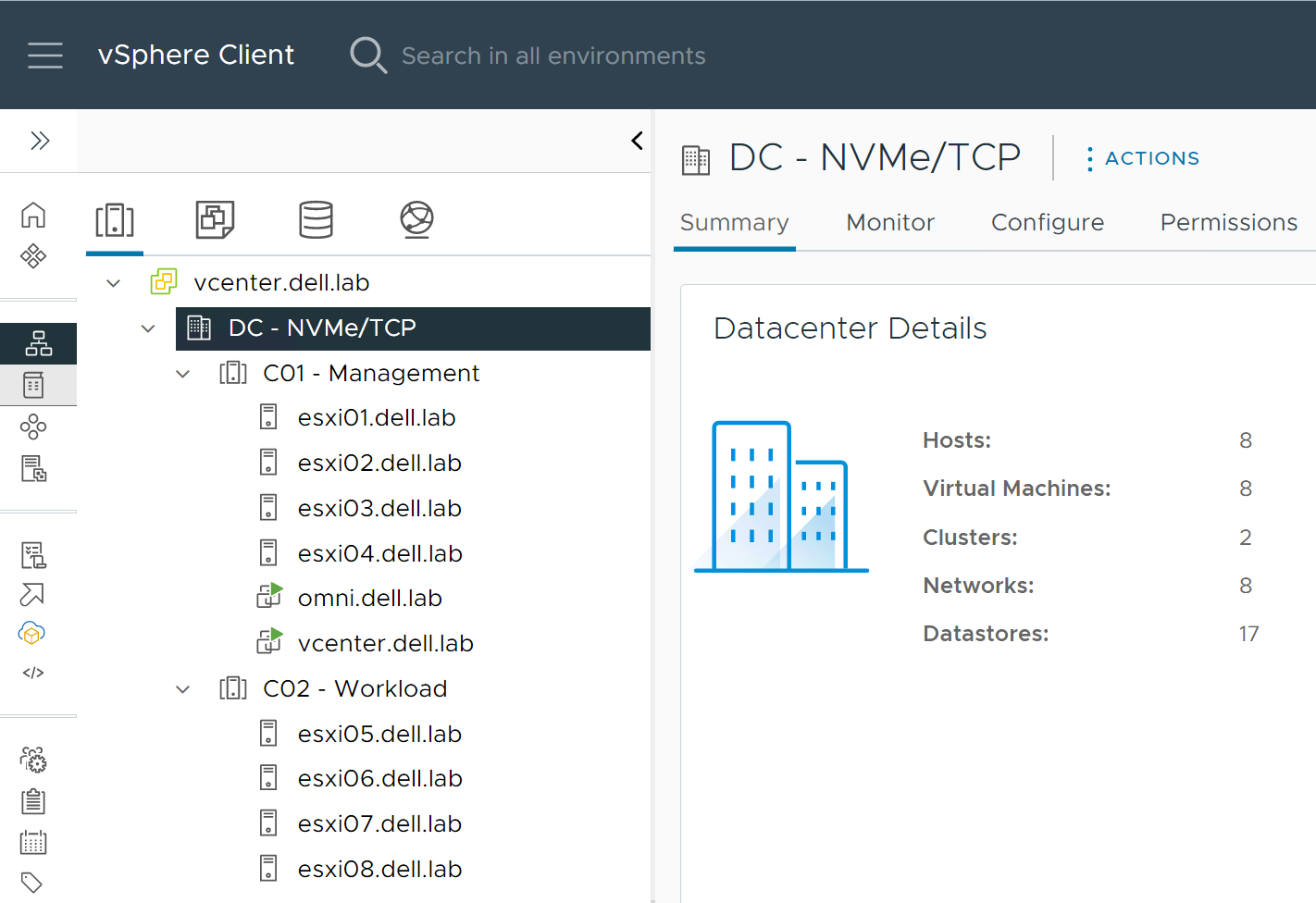Collapse the C01 - Management cluster
The width and height of the screenshot is (1316, 903).
pos(183,373)
